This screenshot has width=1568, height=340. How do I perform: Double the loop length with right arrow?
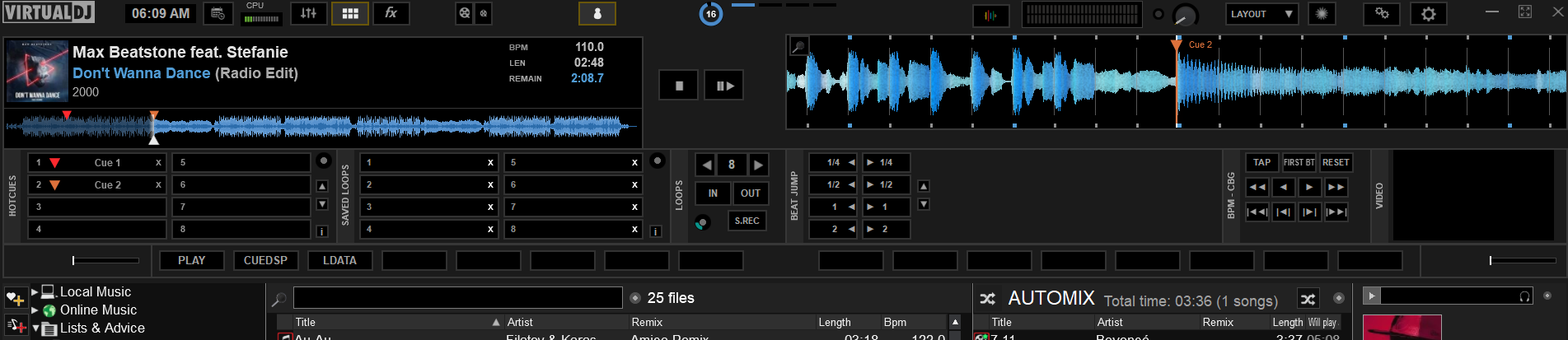pos(758,165)
